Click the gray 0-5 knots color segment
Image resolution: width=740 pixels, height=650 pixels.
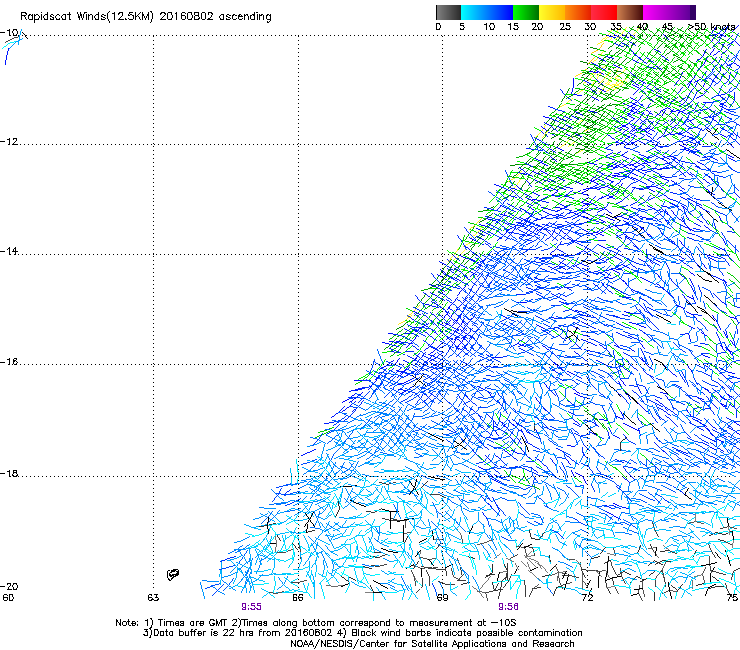(448, 12)
